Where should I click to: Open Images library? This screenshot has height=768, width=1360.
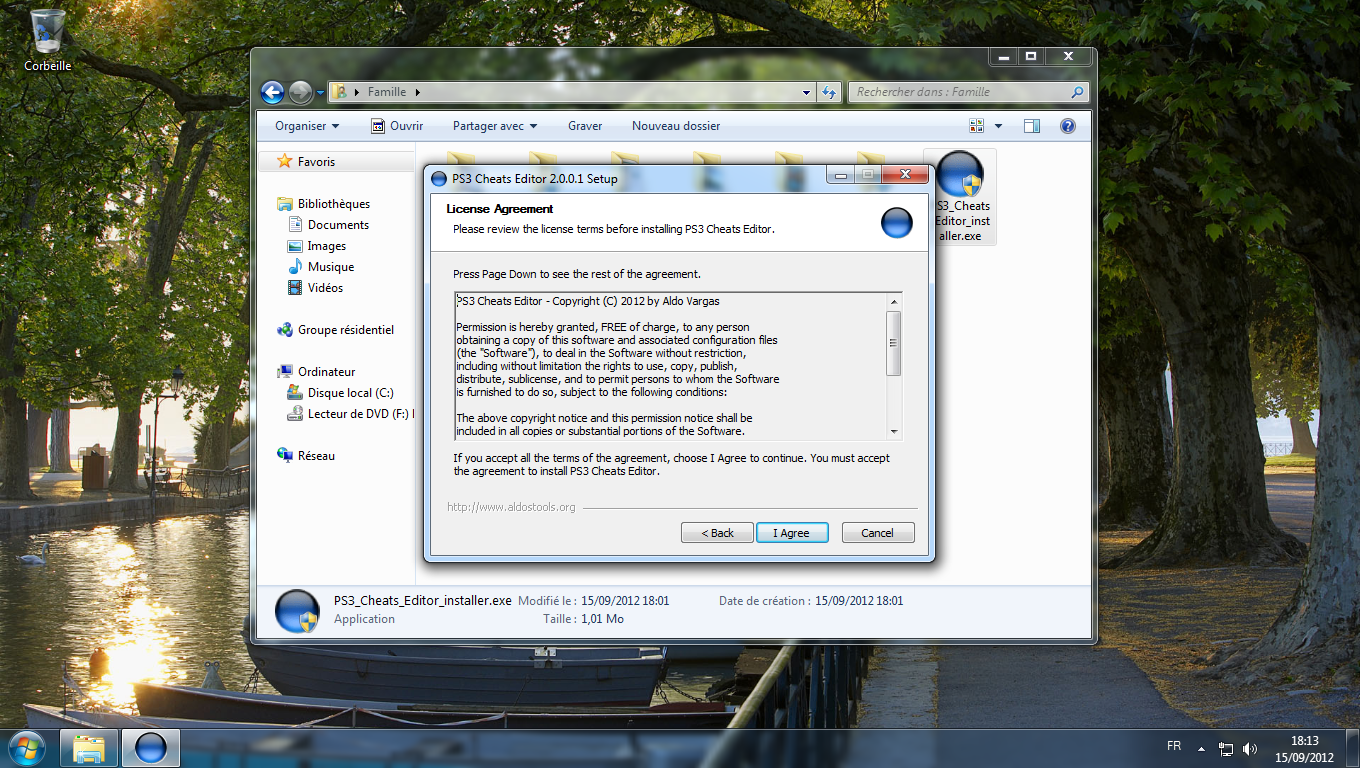326,246
